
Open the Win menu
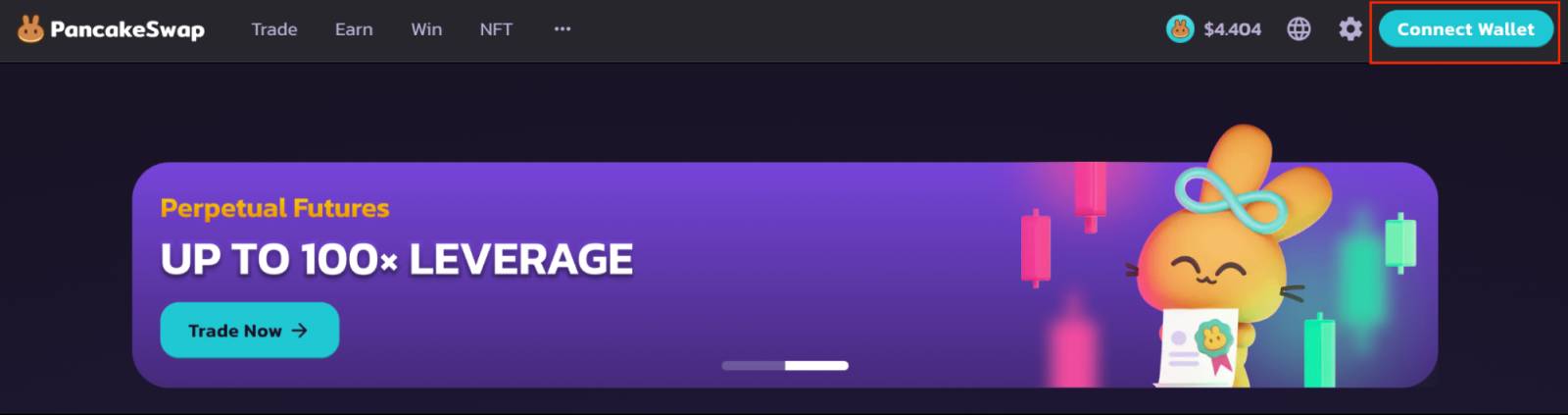coord(426,29)
